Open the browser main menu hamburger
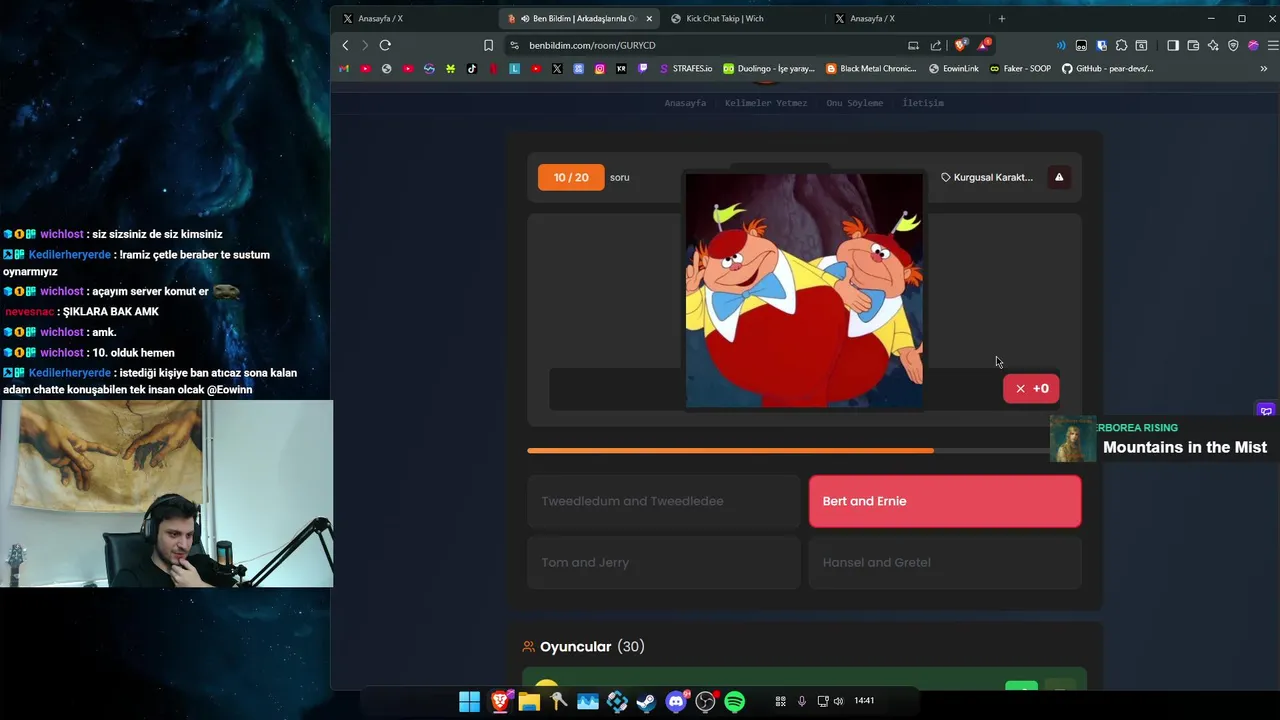This screenshot has width=1280, height=720. click(x=1273, y=45)
